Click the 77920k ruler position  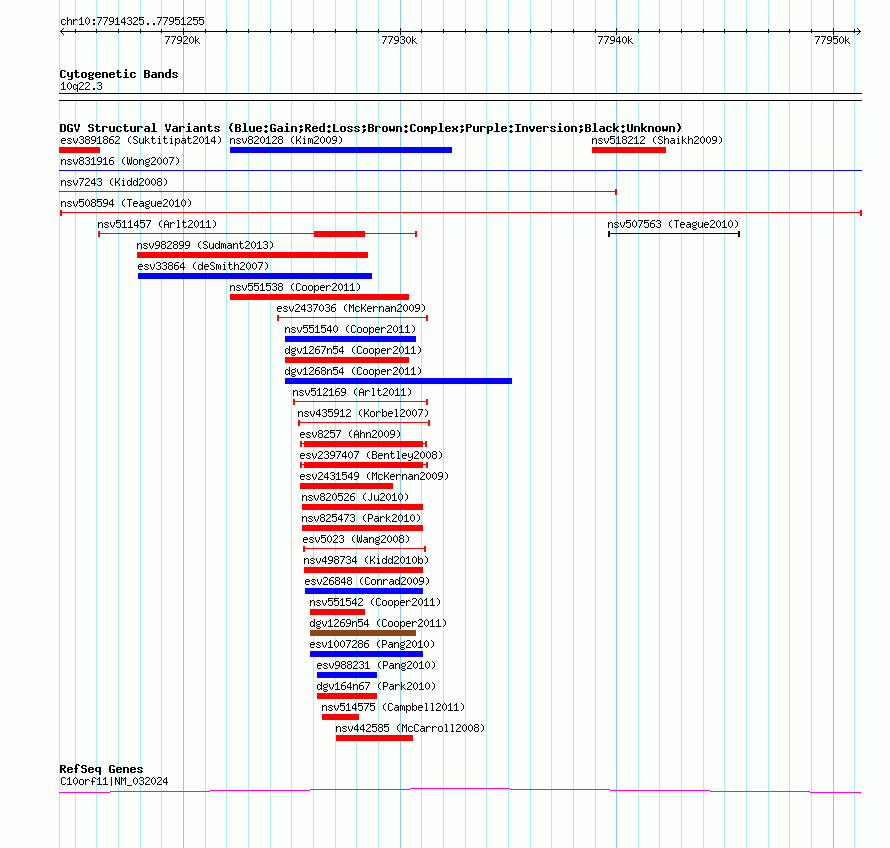[182, 40]
